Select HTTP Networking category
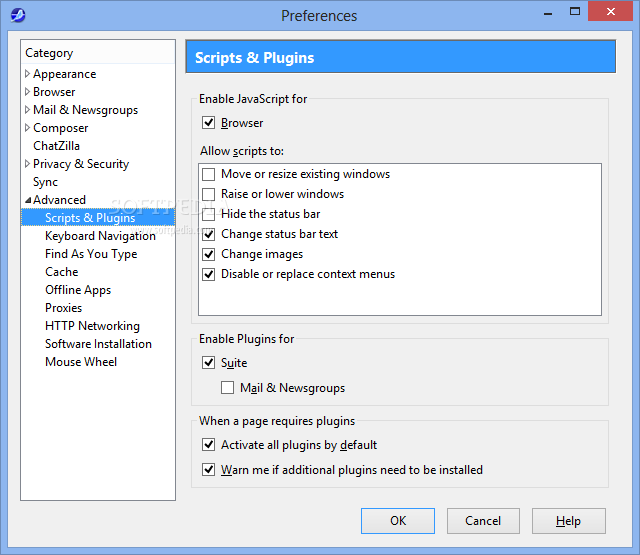 point(92,326)
